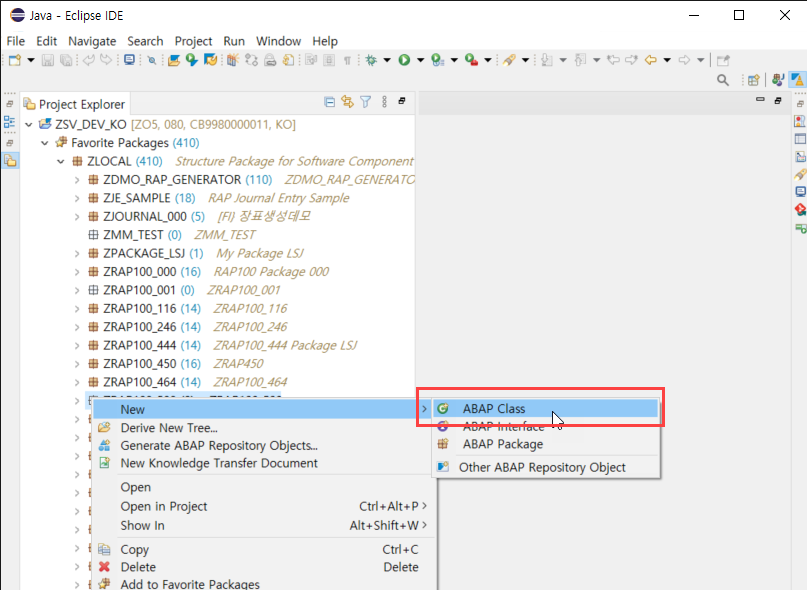
Task: Select the ZJOURNAL_000 package row
Action: pos(199,216)
